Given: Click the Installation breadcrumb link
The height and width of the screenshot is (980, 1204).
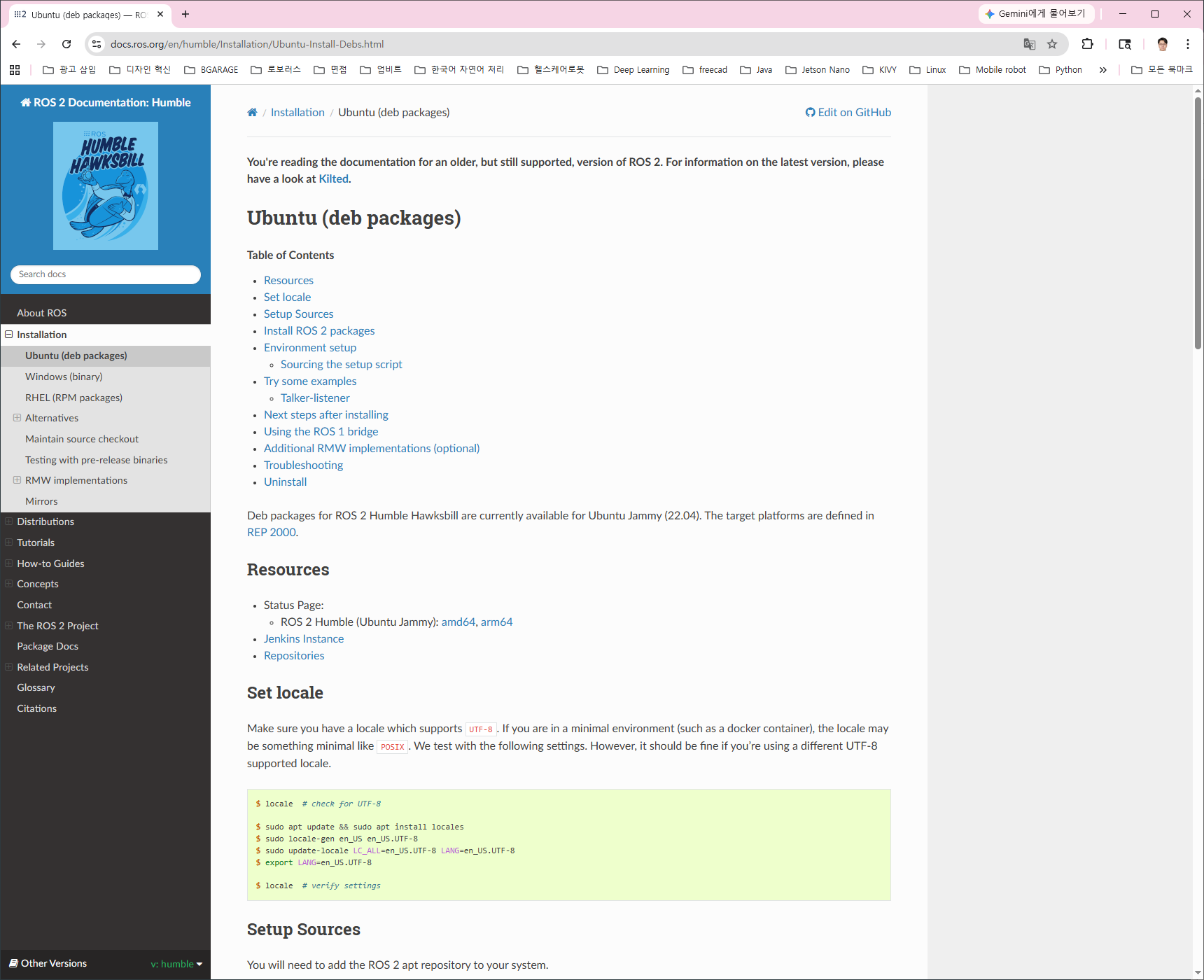Looking at the screenshot, I should point(297,113).
